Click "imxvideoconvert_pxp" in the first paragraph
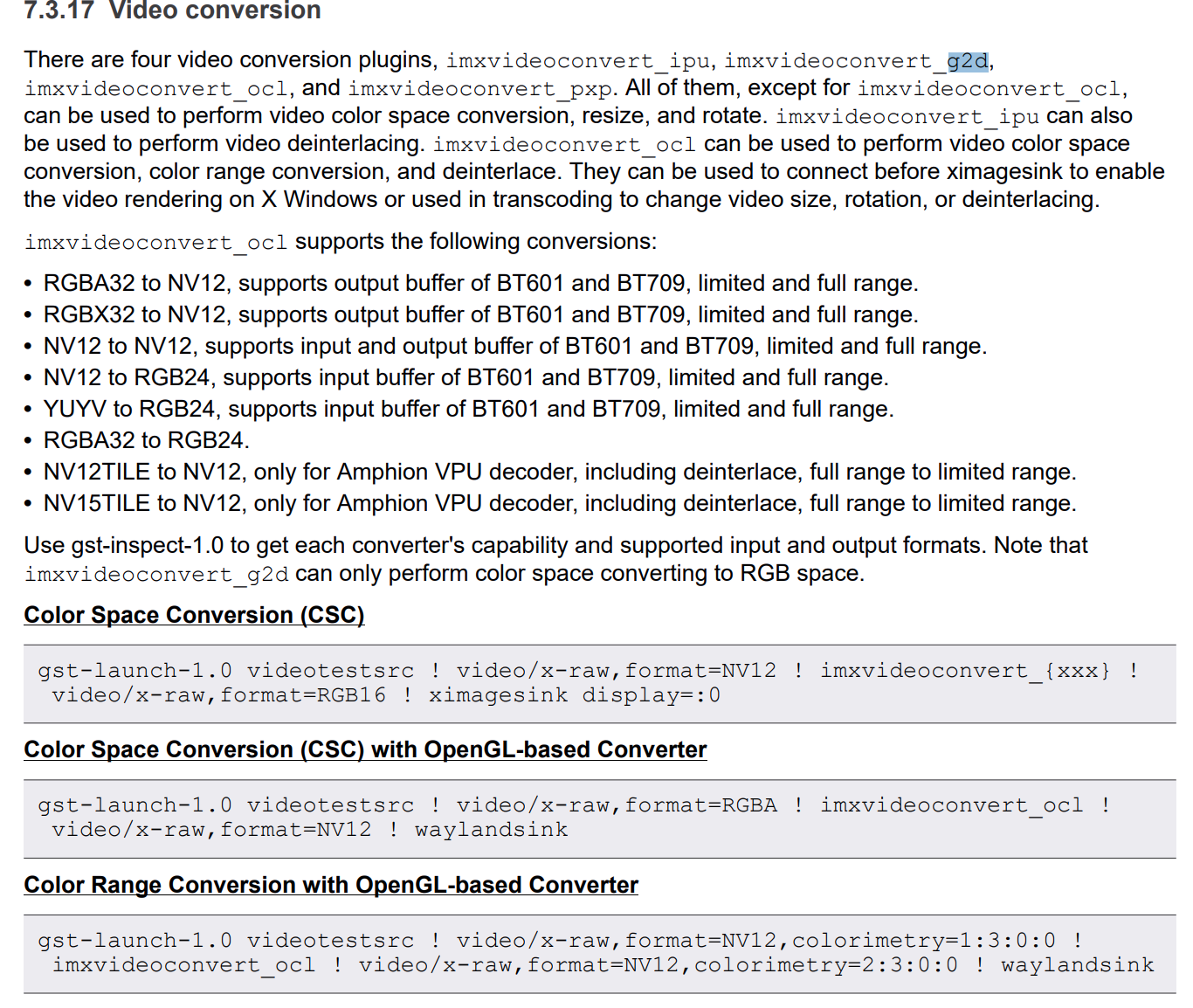This screenshot has height=1008, width=1193. click(482, 89)
